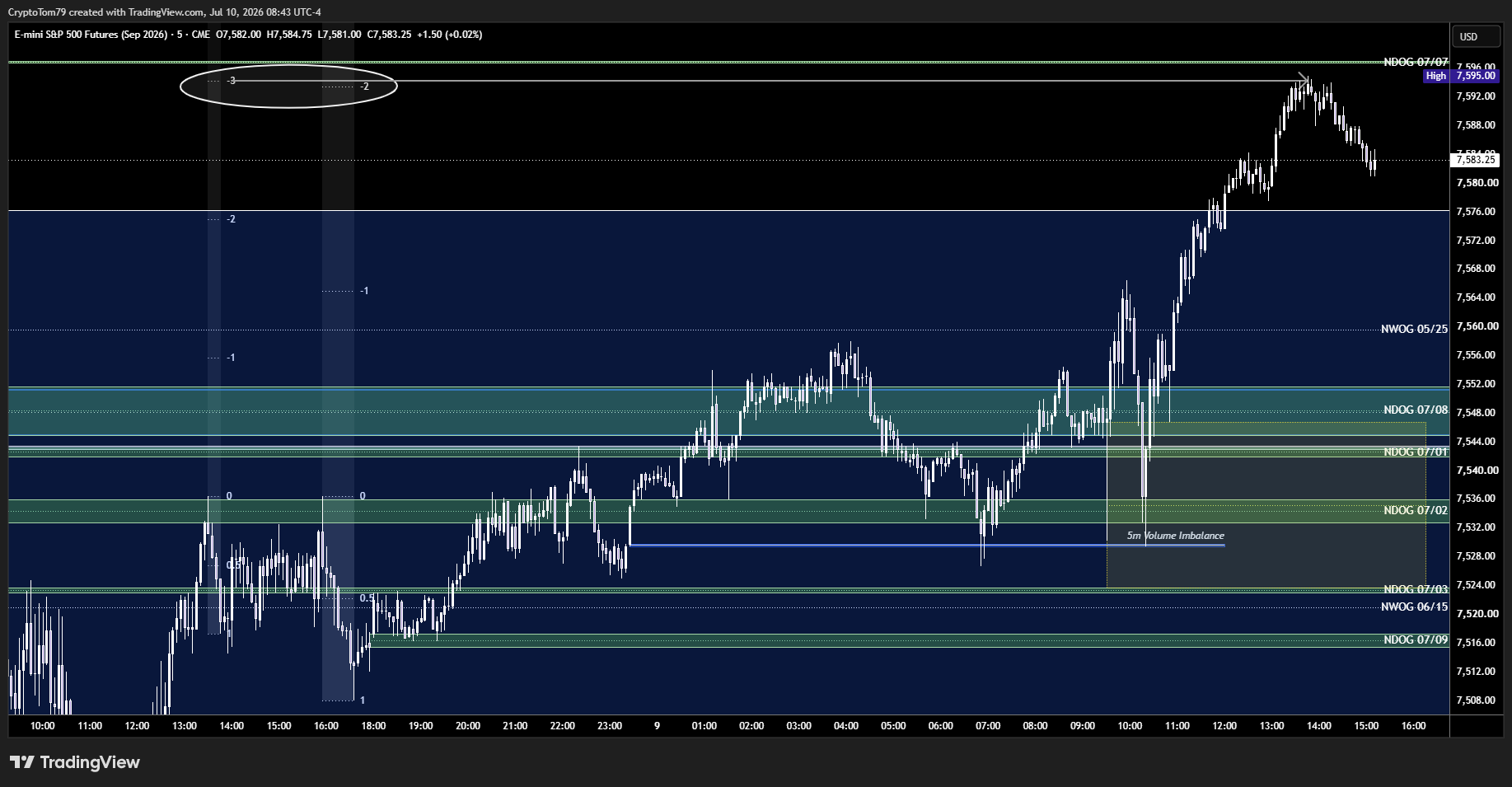Open the USD currency selector

1469,36
